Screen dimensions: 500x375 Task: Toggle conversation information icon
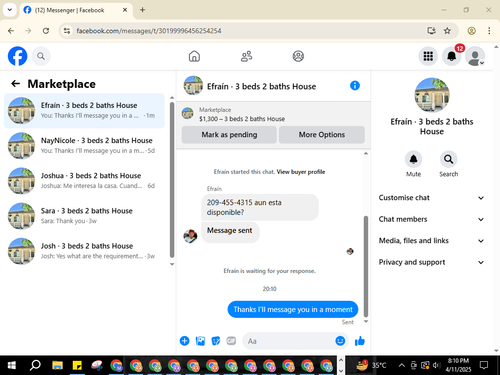355,86
